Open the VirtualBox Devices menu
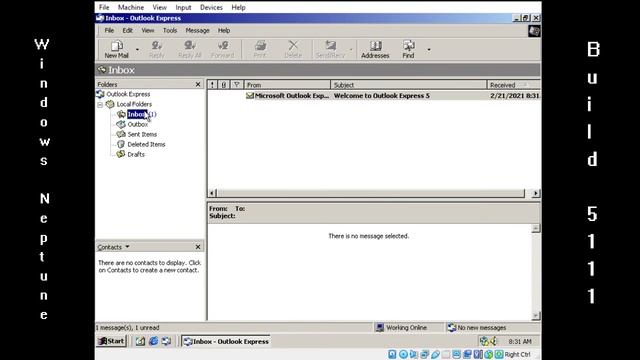The height and width of the screenshot is (360, 640). tap(211, 7)
